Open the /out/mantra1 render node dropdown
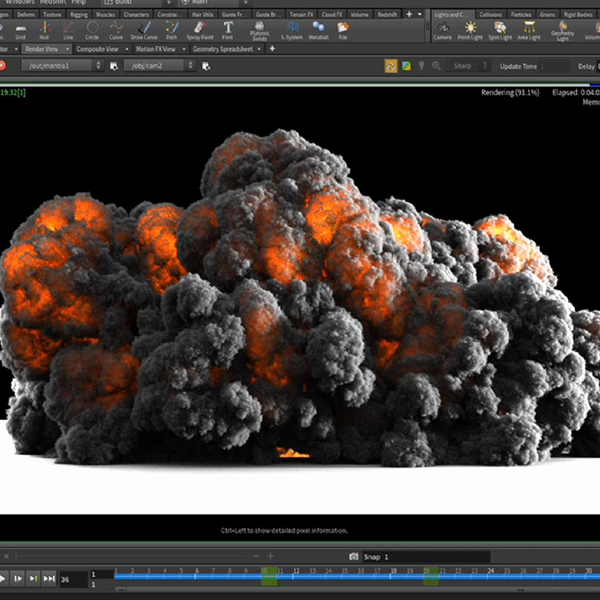 [x=97, y=66]
